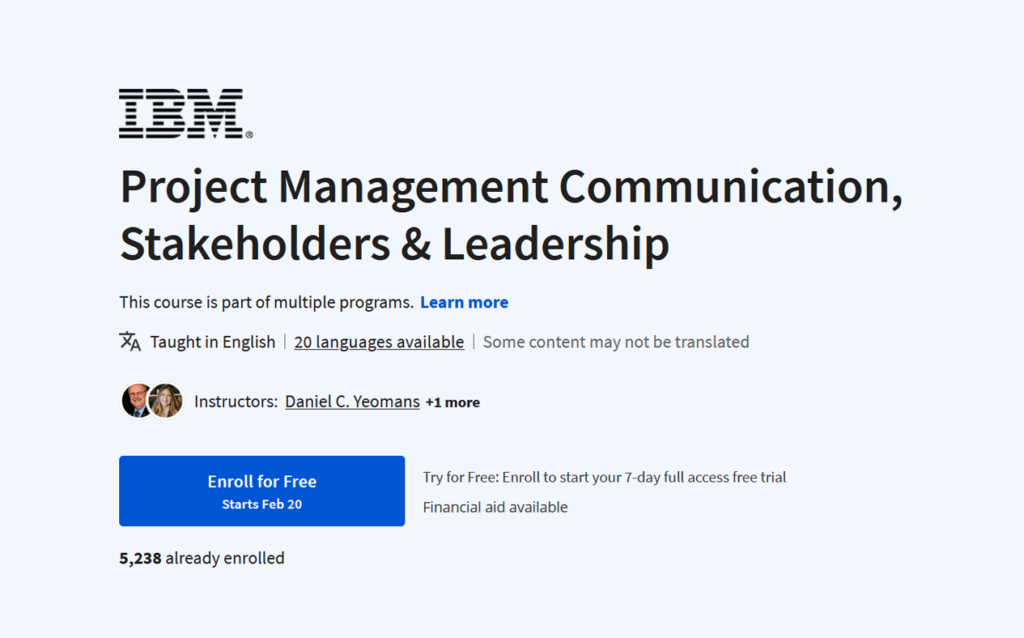Expand the +1 more instructors list
The height and width of the screenshot is (638, 1024).
[x=452, y=402]
